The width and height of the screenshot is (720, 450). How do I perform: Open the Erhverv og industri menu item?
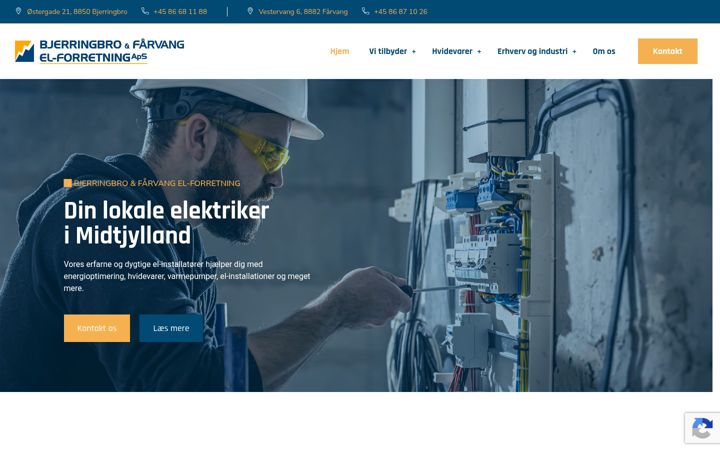(x=532, y=51)
